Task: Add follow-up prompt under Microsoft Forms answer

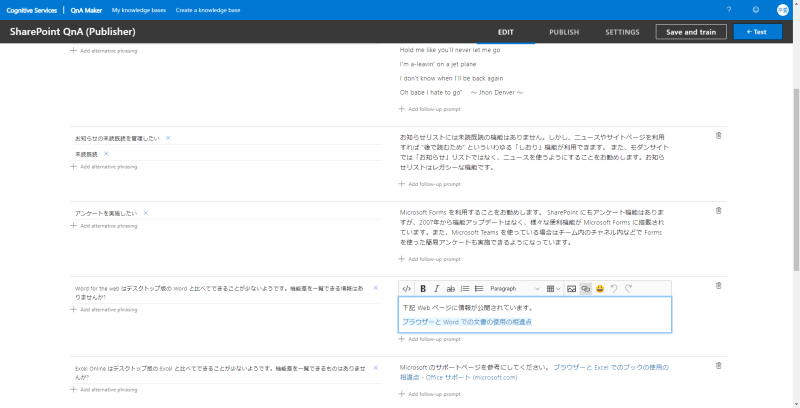Action: tap(430, 259)
